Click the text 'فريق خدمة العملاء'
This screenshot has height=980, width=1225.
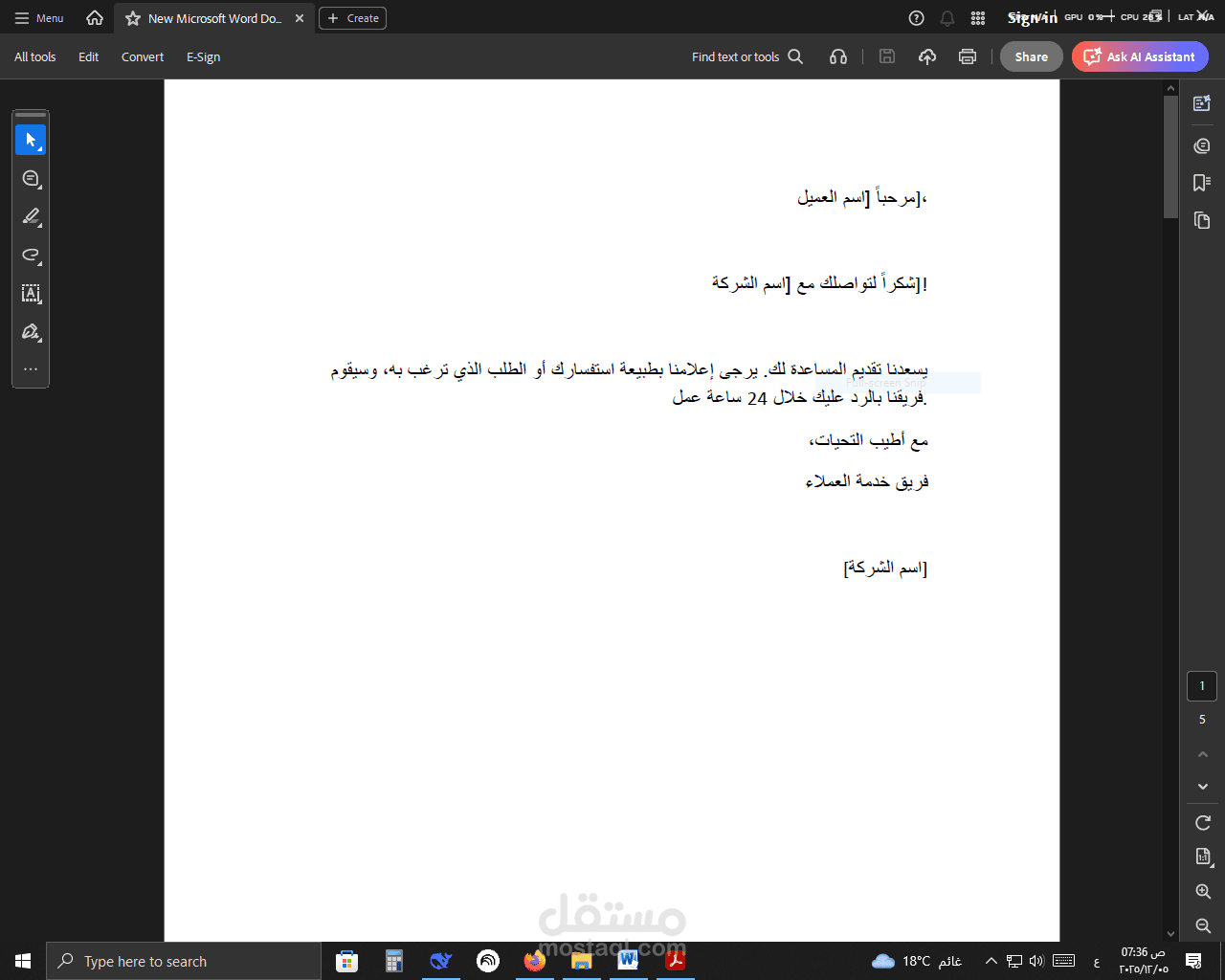click(x=867, y=481)
